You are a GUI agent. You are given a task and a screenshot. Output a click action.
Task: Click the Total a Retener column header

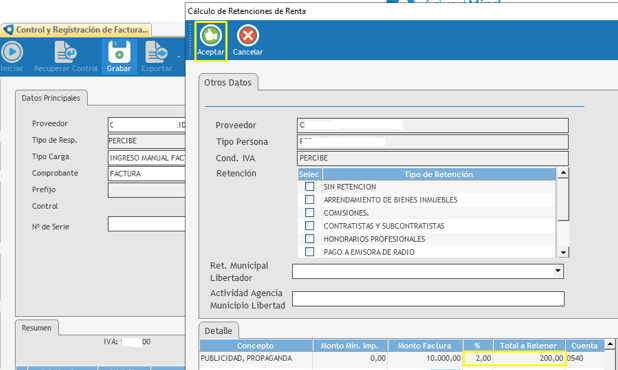529,346
